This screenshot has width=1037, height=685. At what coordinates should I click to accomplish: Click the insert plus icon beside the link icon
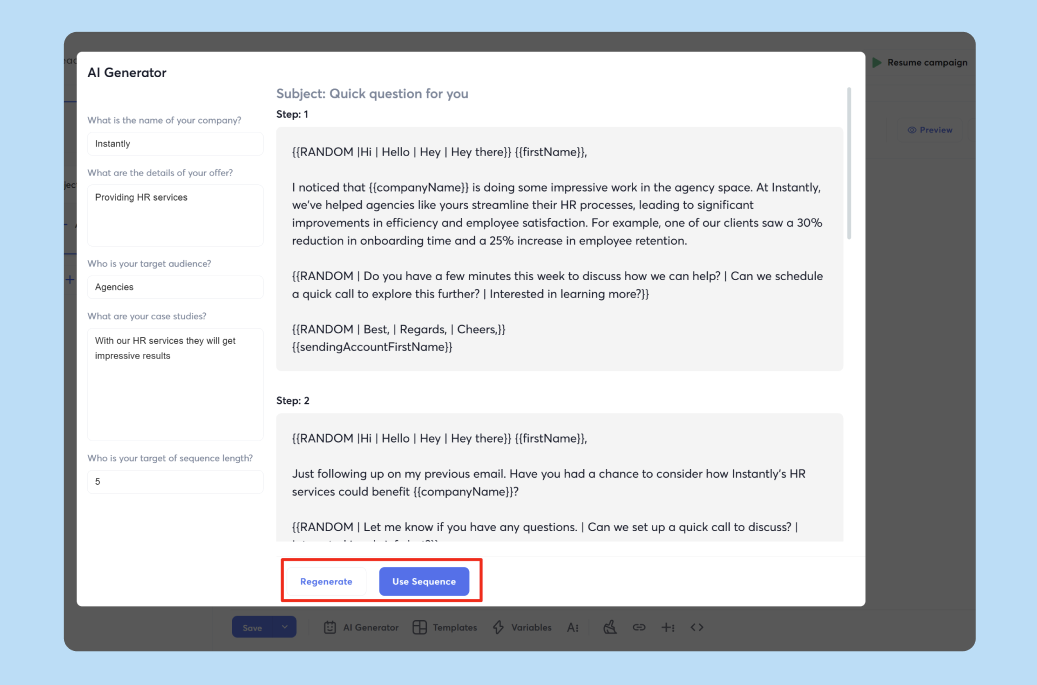(x=668, y=627)
